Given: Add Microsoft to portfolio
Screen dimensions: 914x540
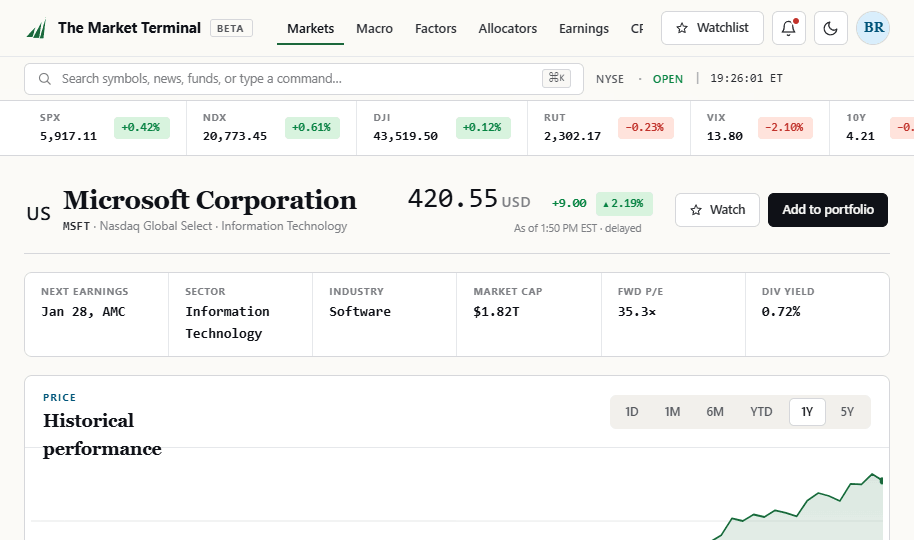Looking at the screenshot, I should pos(828,210).
